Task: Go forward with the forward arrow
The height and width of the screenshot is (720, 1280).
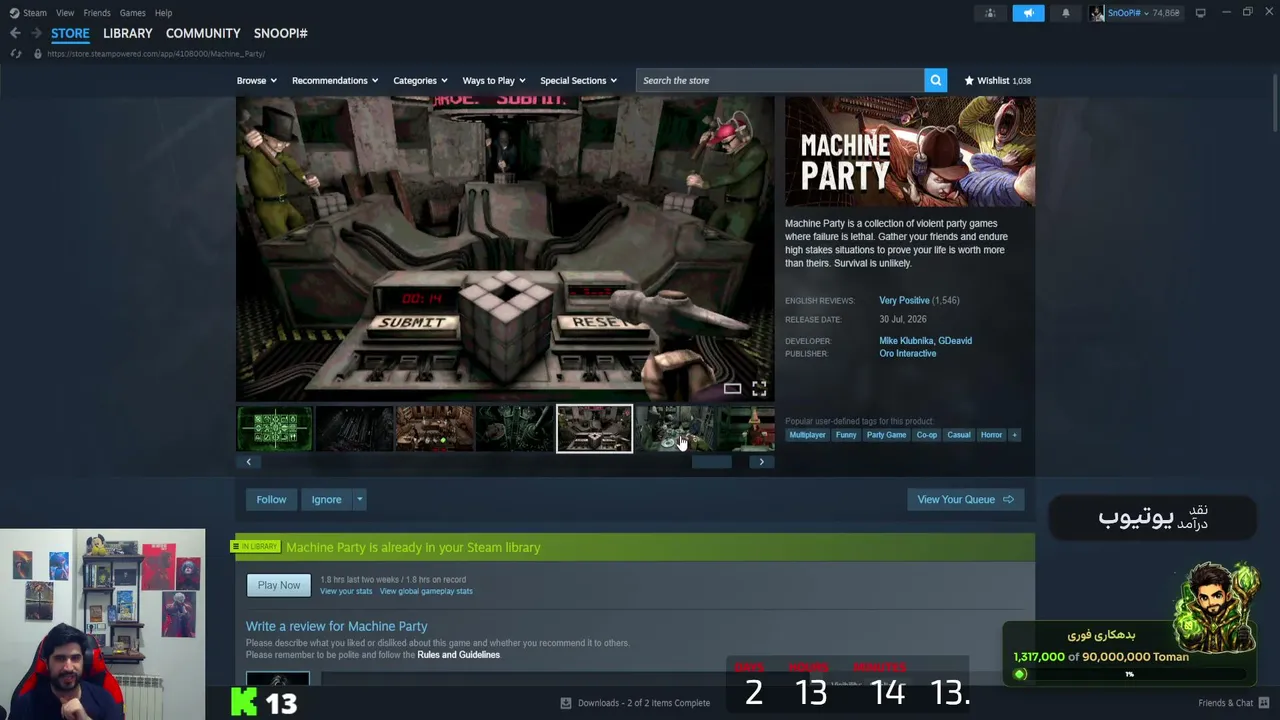Action: pyautogui.click(x=36, y=33)
